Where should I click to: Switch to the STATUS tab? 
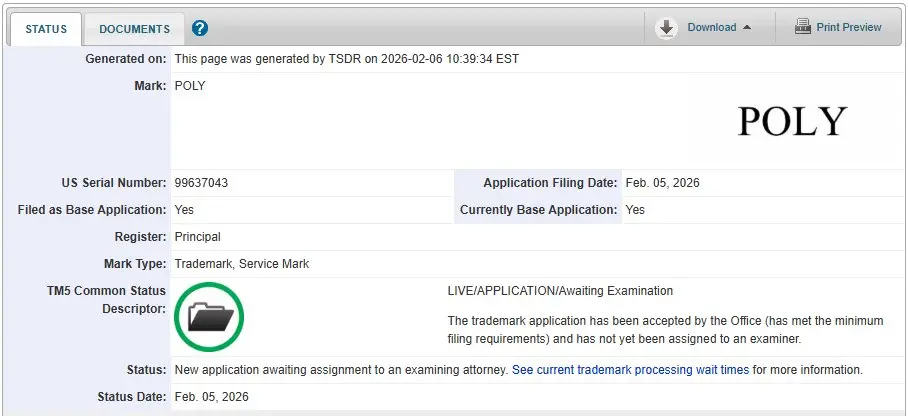pos(46,29)
